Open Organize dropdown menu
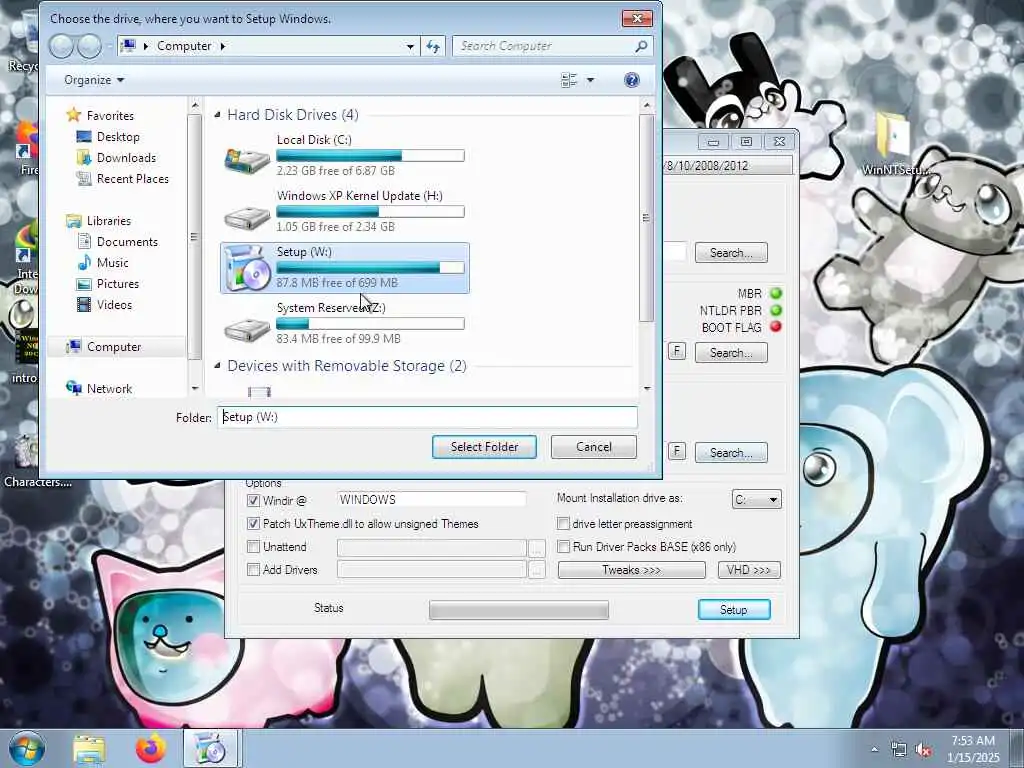The width and height of the screenshot is (1024, 768). (x=94, y=80)
